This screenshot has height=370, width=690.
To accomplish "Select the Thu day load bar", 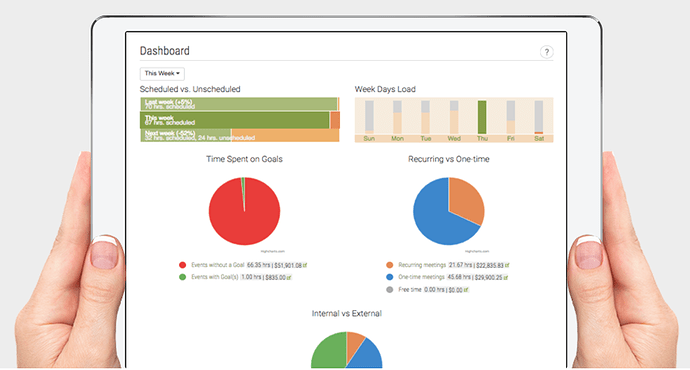I will coord(482,117).
